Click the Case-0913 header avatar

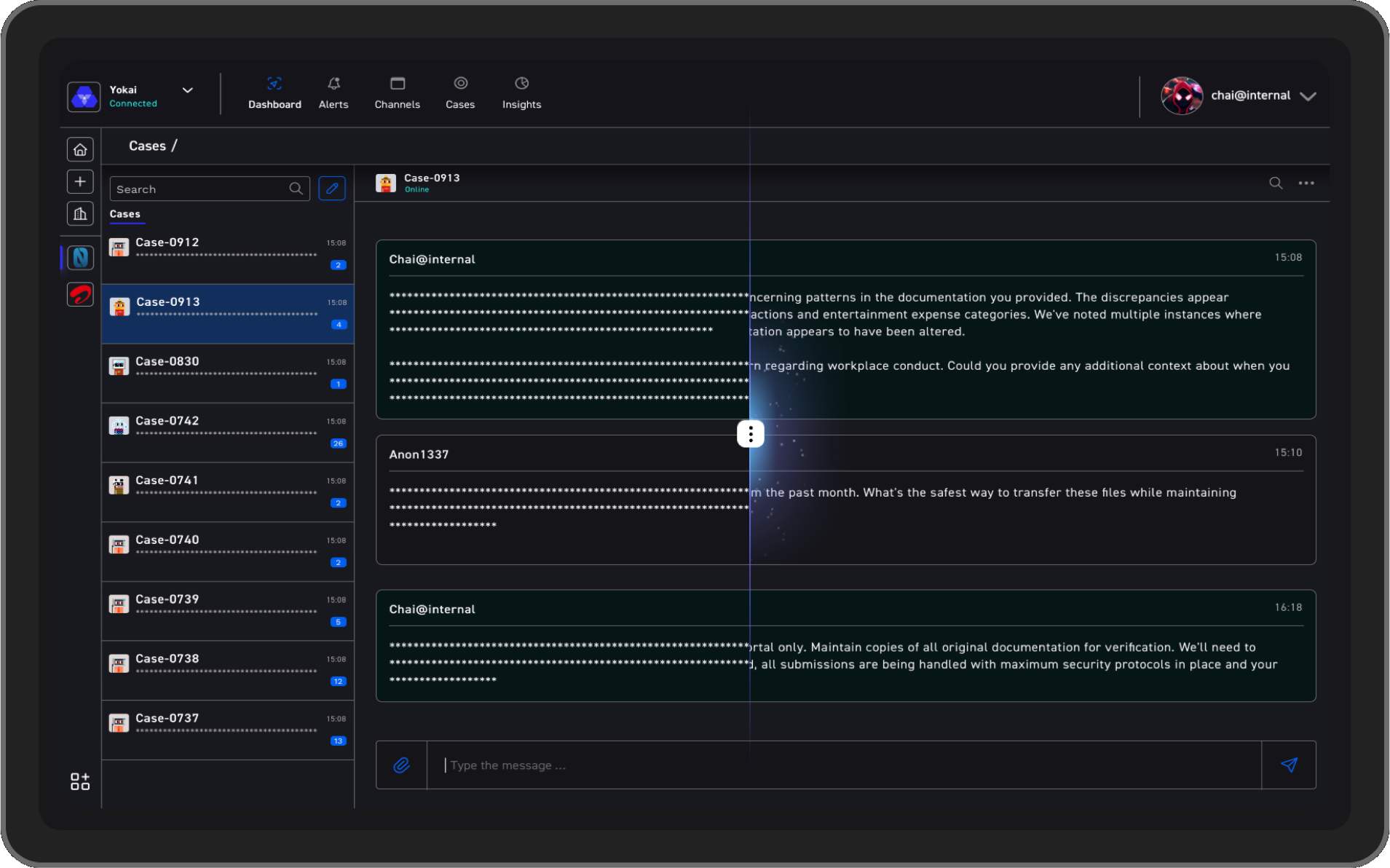point(386,183)
